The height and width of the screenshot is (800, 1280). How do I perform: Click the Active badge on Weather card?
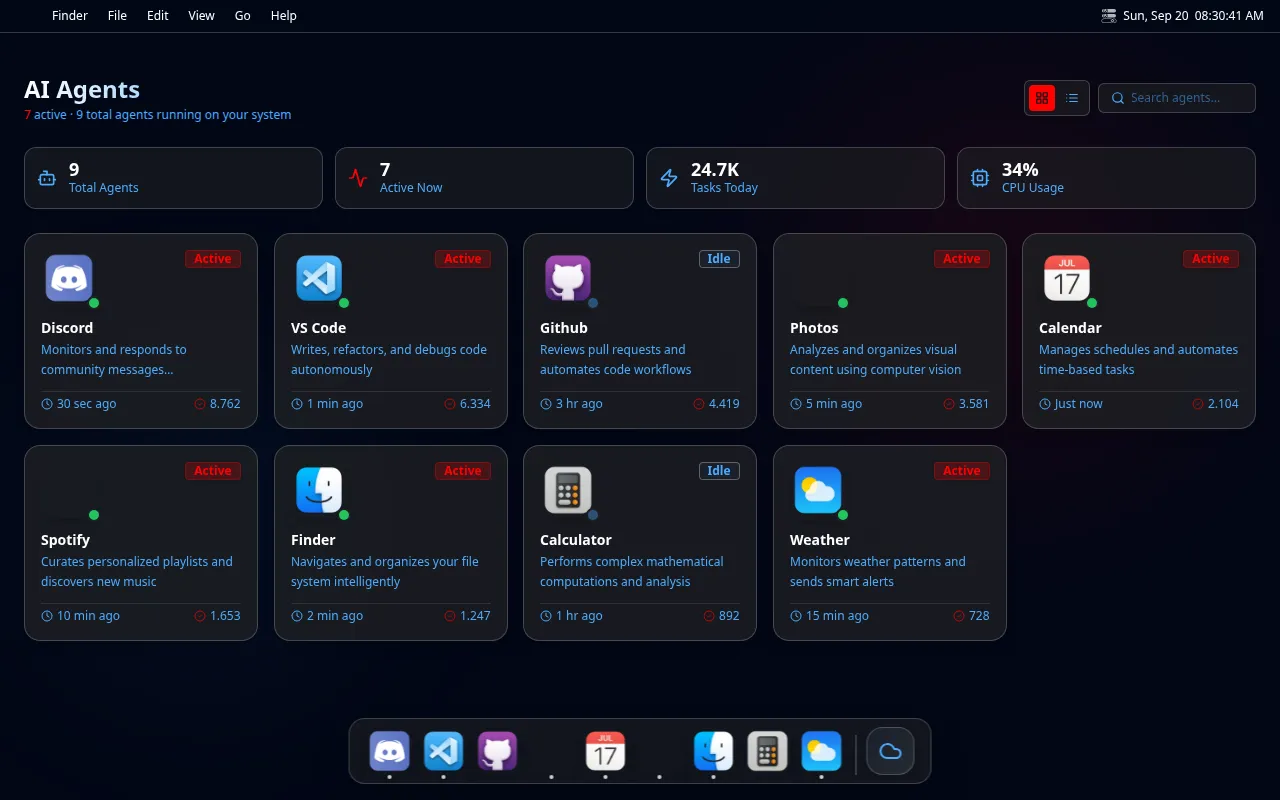point(962,471)
